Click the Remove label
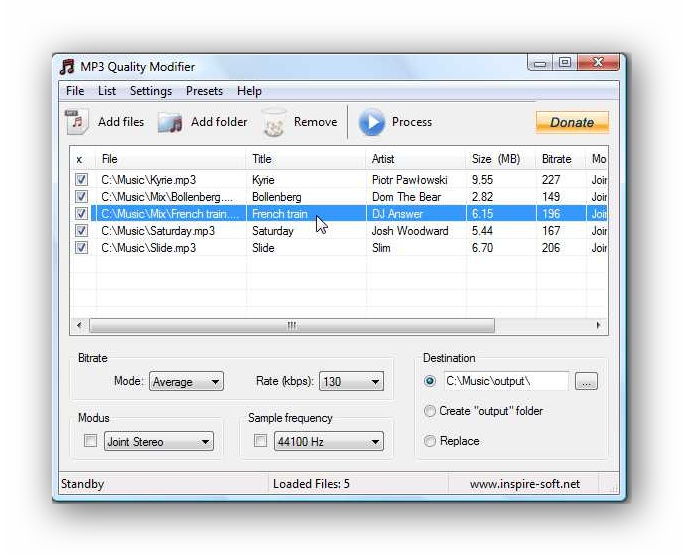This screenshot has height=556, width=684. tap(315, 122)
